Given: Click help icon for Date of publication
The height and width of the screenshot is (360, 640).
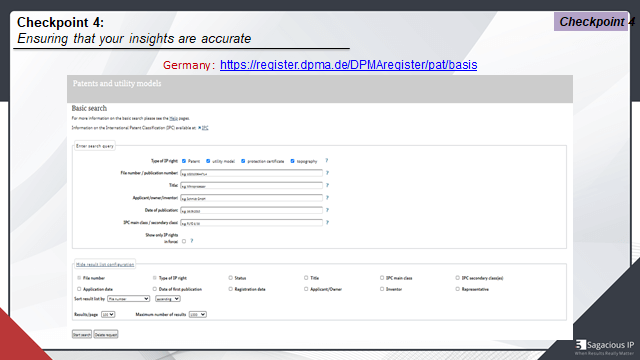Looking at the screenshot, I should [327, 210].
